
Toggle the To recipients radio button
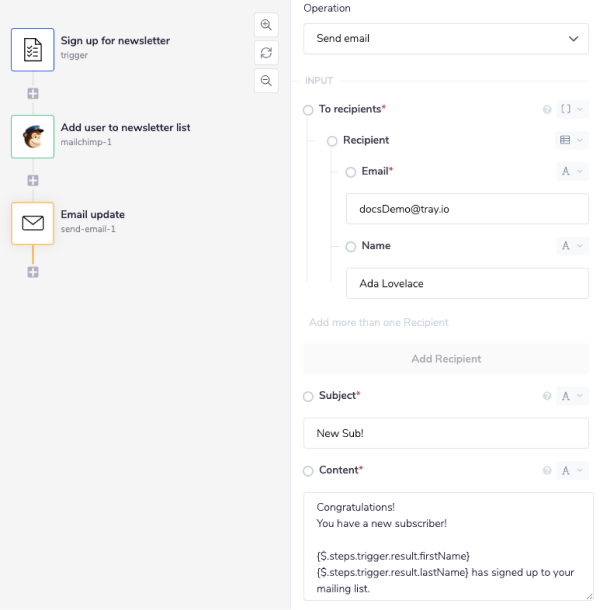point(308,110)
